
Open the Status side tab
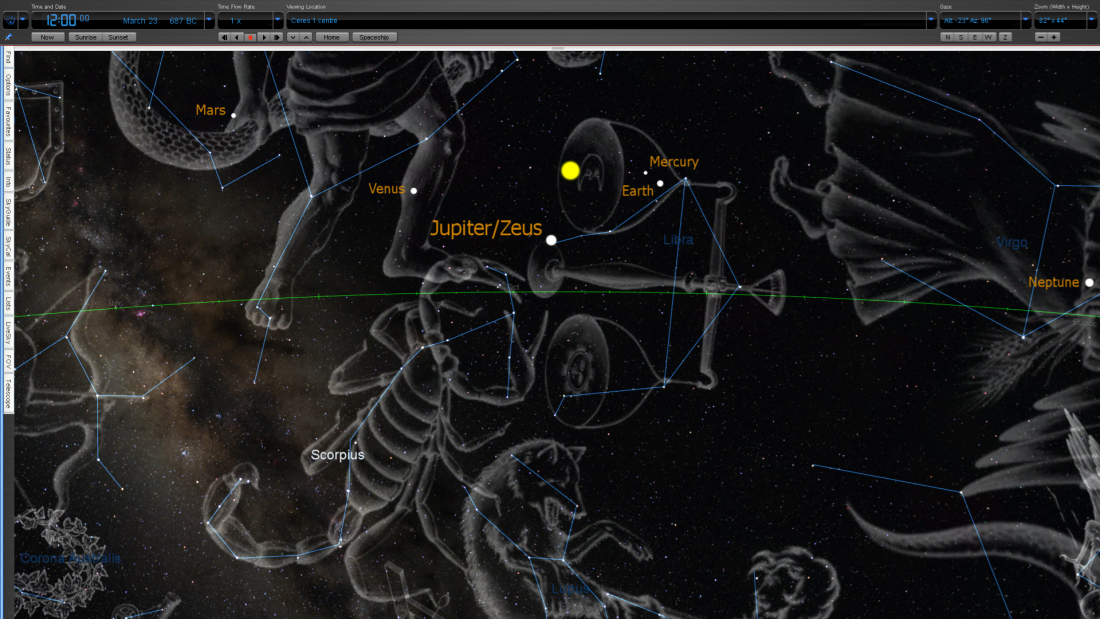pos(8,157)
